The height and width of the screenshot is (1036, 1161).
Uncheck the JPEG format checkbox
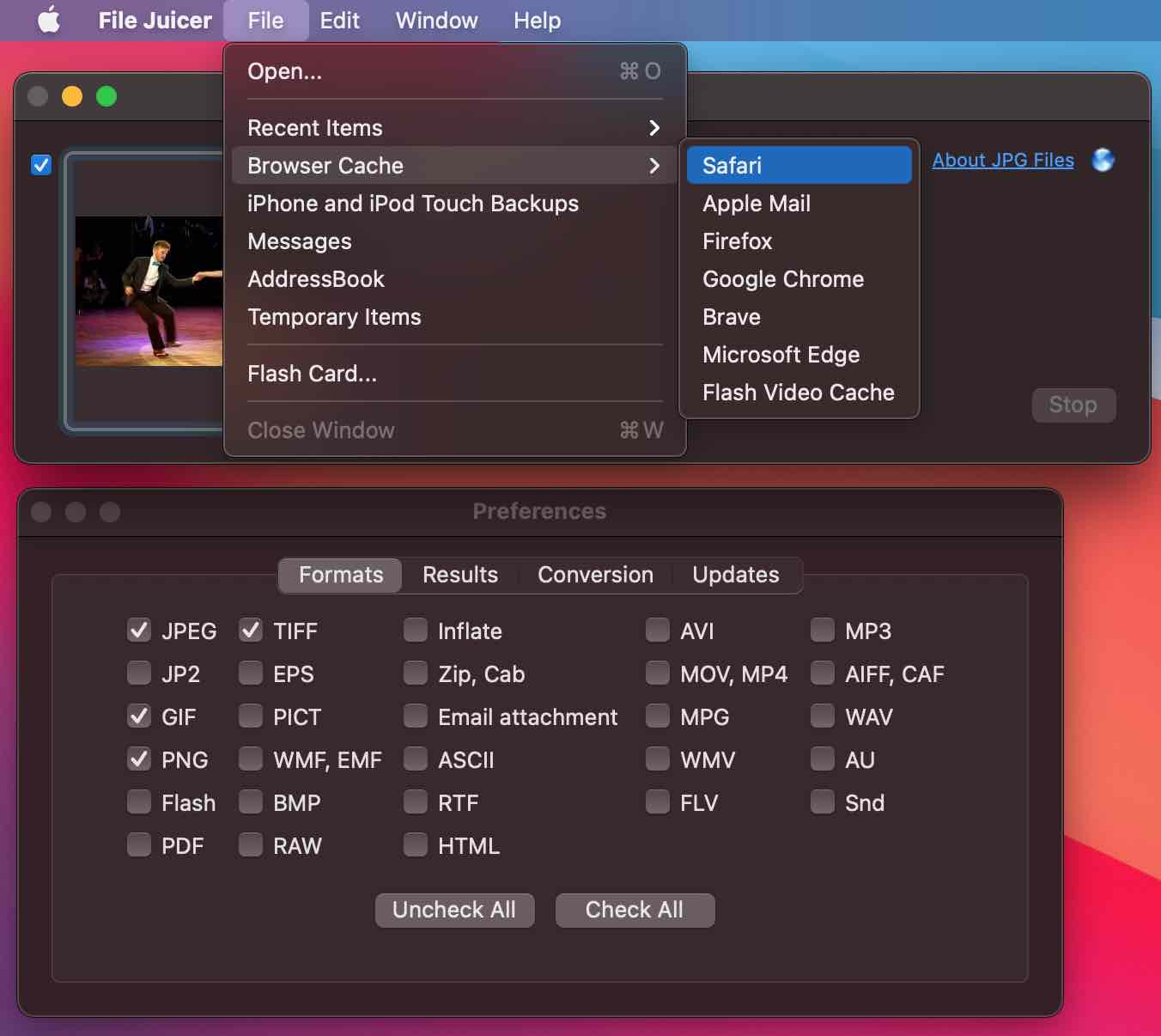[139, 631]
